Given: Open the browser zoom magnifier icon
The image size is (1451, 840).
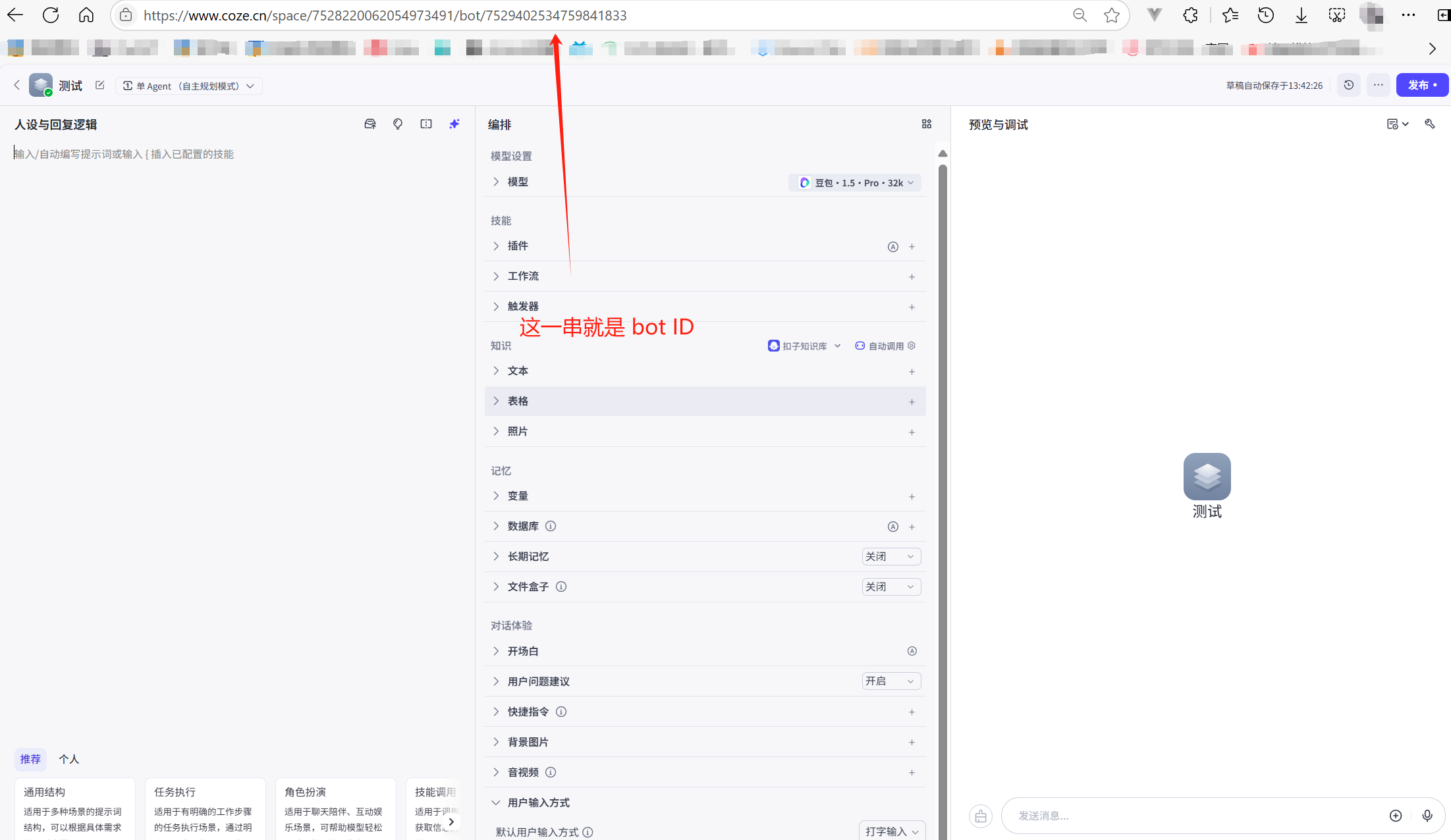Looking at the screenshot, I should point(1080,14).
